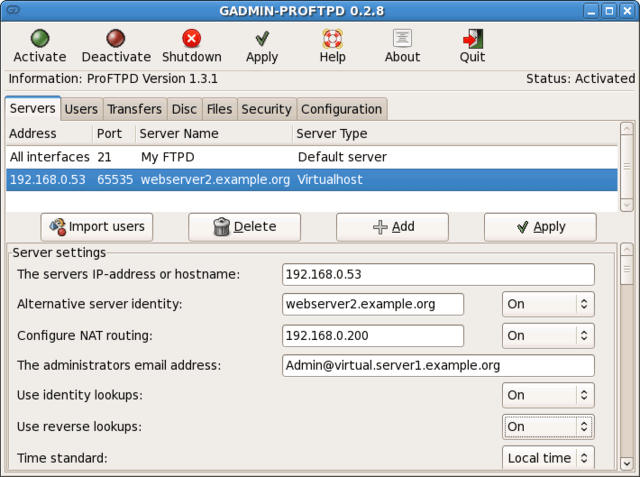
Task: Click the Quit exit-door icon
Action: (x=473, y=38)
